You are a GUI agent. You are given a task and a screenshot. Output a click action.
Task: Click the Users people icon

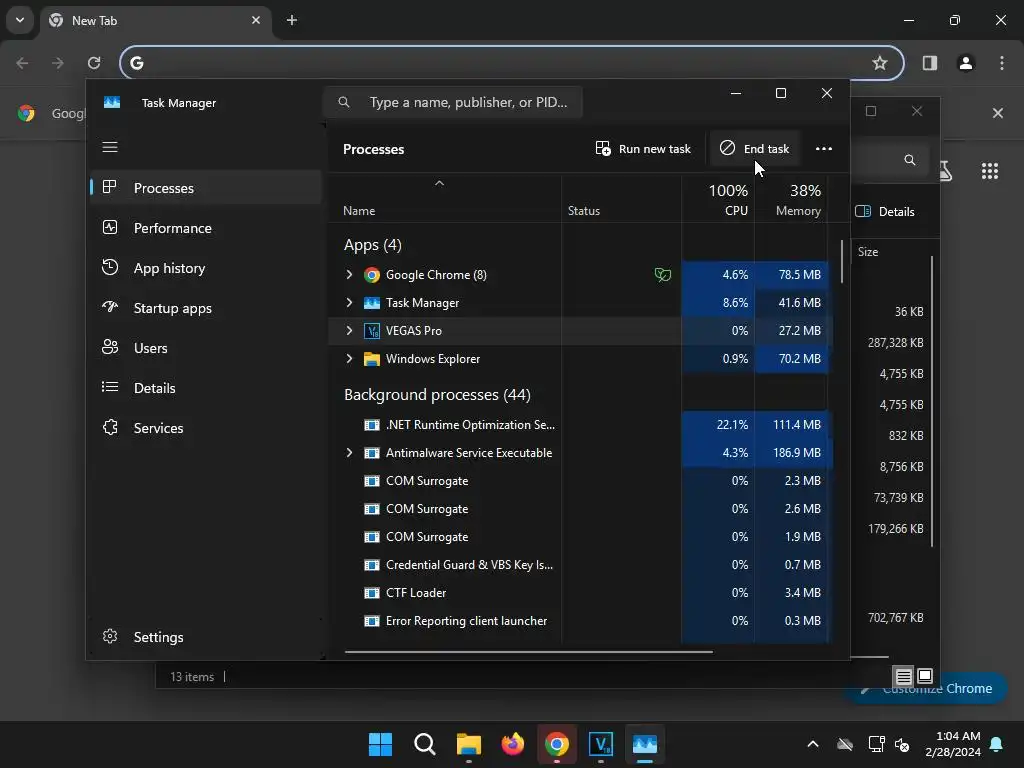coord(110,347)
